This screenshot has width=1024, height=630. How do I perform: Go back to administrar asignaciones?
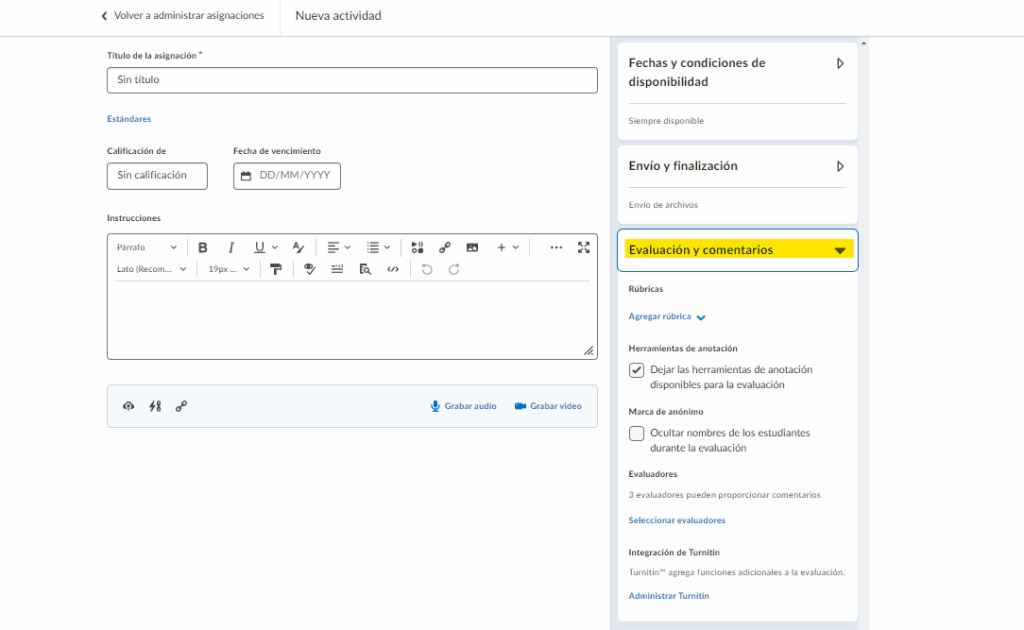[183, 16]
